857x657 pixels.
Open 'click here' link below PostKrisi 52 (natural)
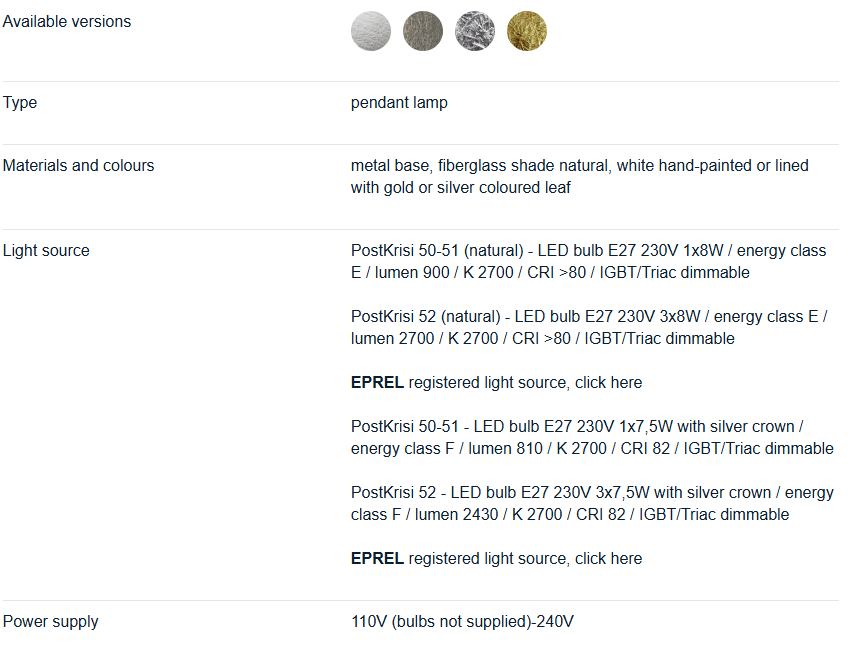point(608,383)
